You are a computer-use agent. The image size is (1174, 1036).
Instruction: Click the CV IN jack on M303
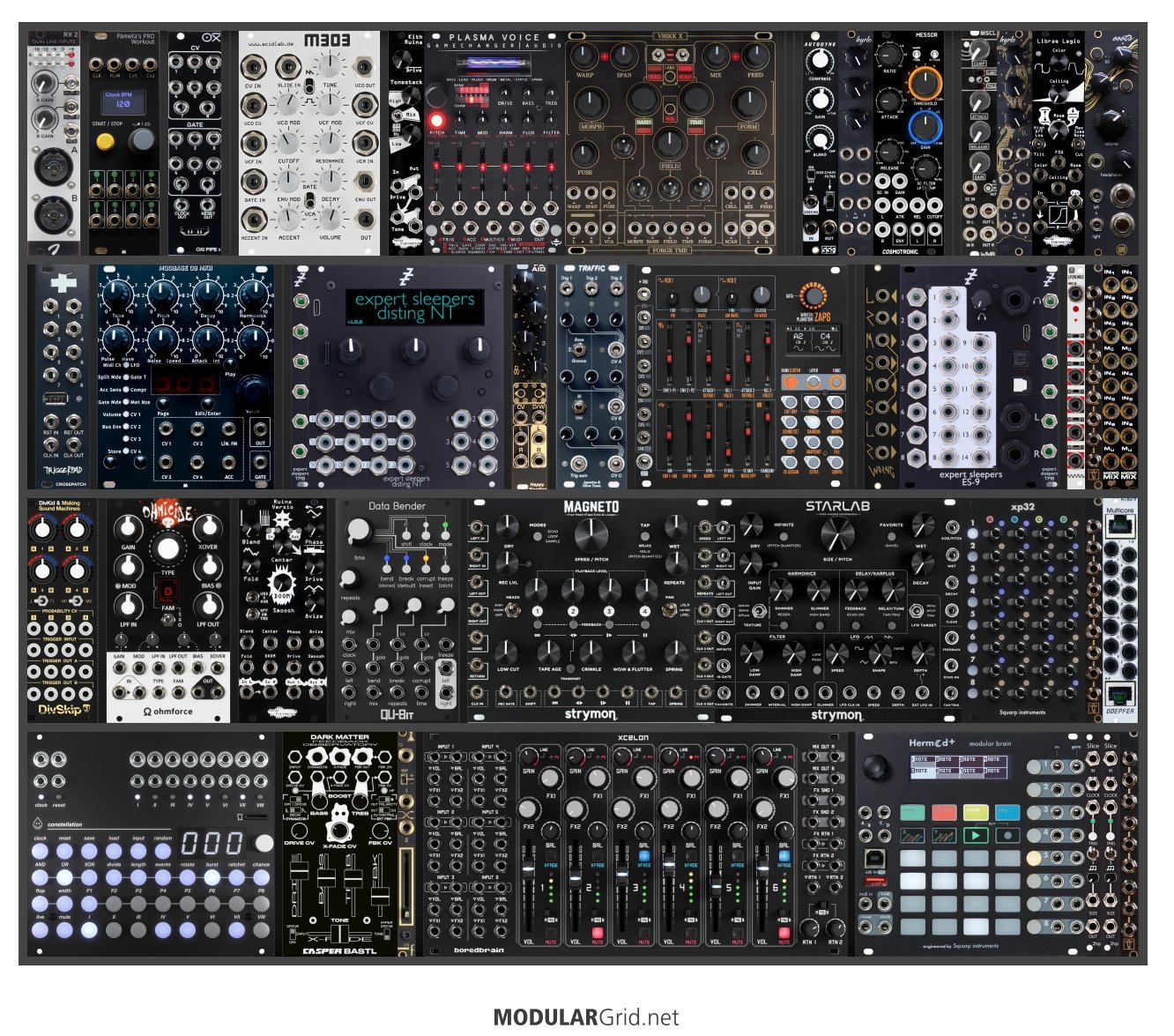click(254, 67)
